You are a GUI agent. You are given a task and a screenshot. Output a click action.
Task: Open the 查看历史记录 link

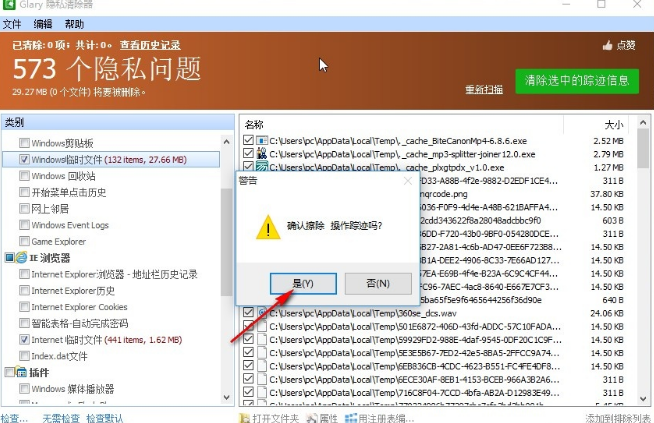click(x=150, y=45)
